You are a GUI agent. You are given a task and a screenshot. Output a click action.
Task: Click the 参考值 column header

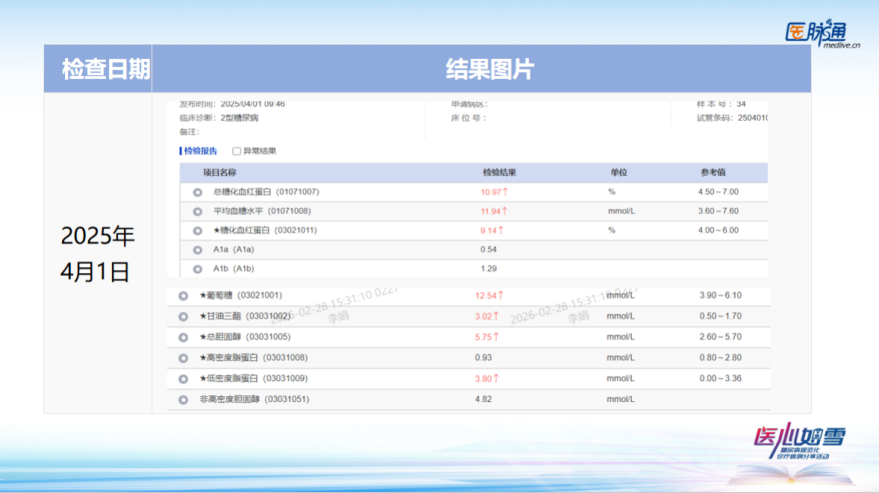711,172
